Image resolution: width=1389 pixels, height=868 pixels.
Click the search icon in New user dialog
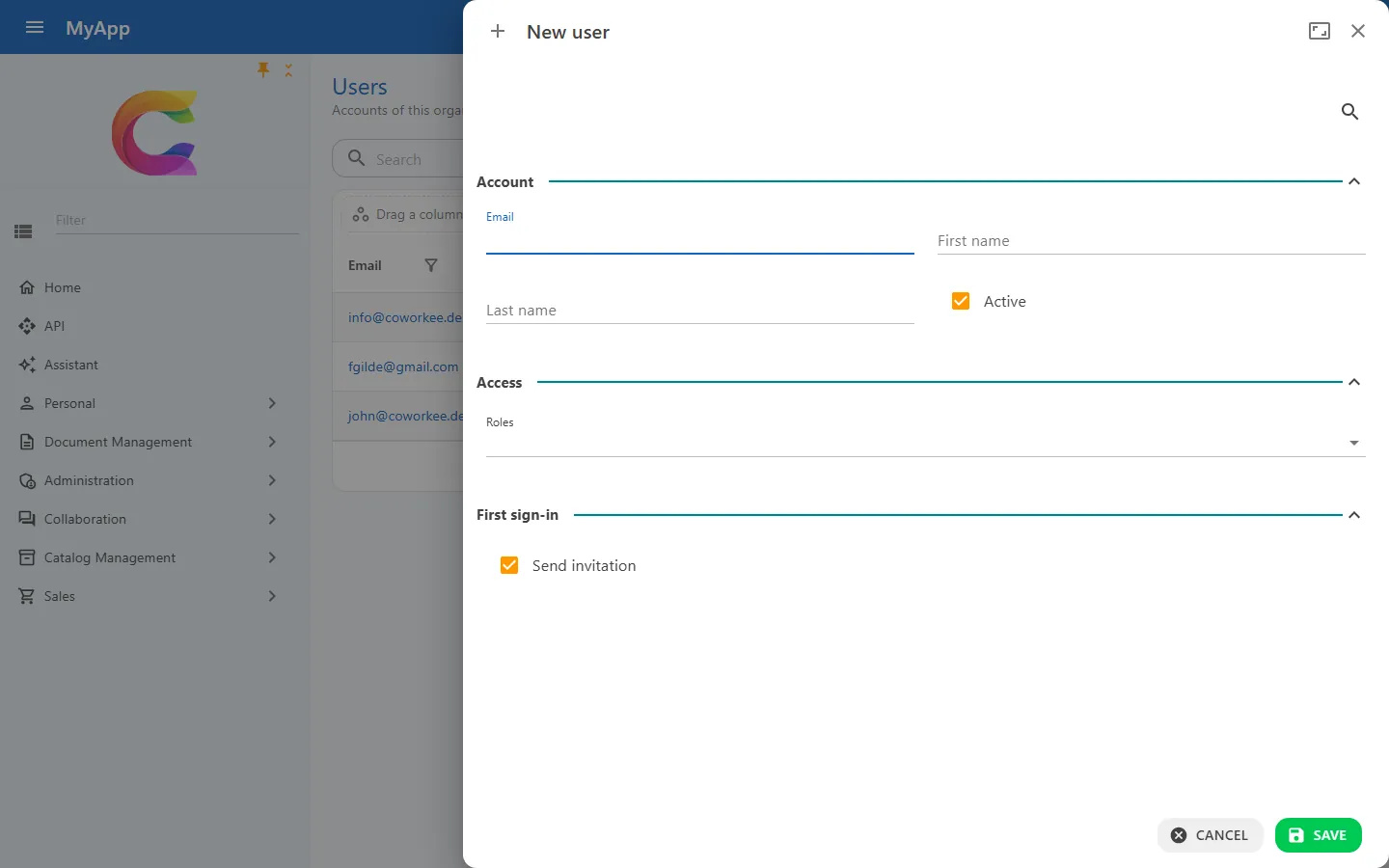[1349, 112]
